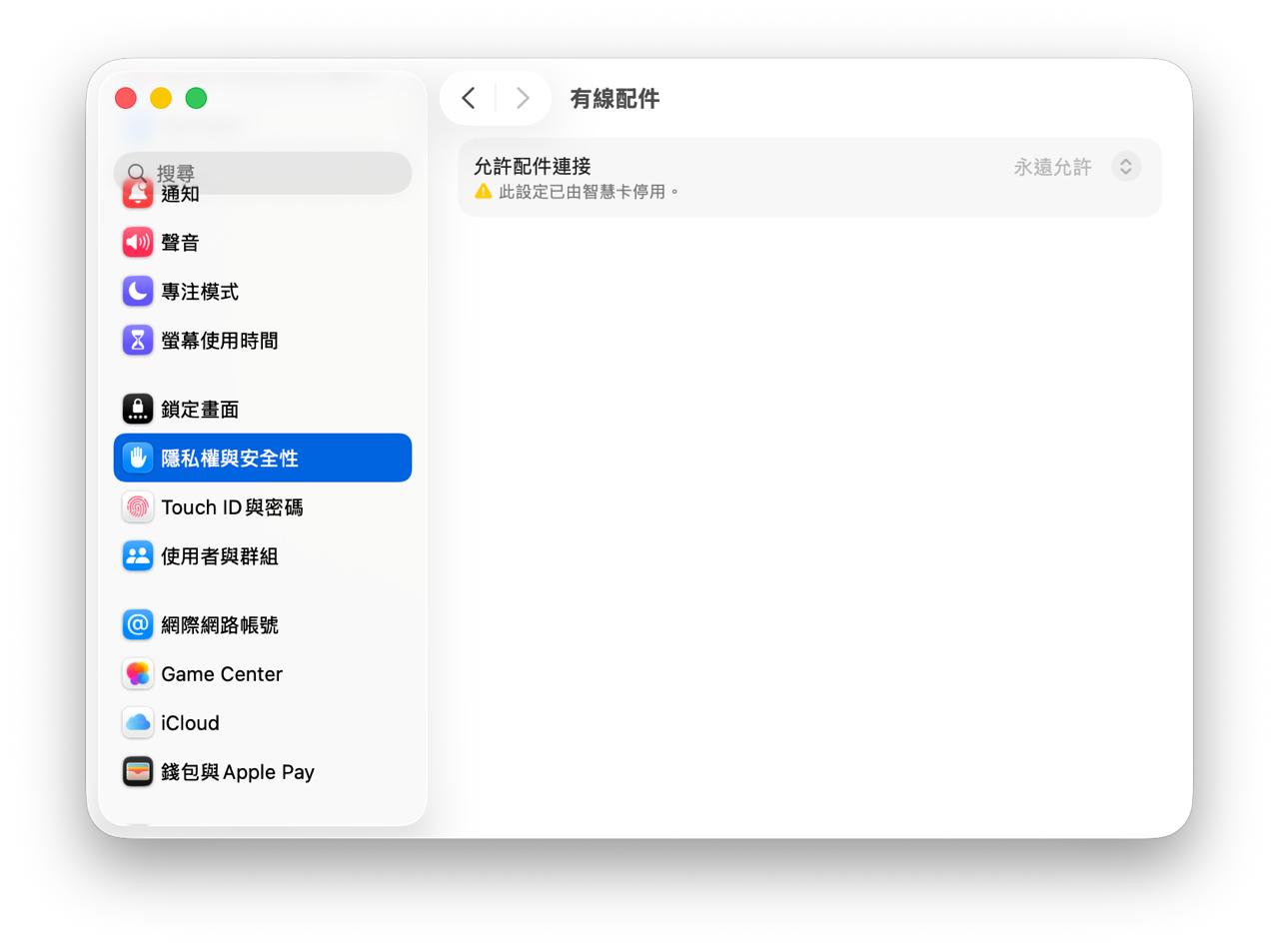Image resolution: width=1279 pixels, height=952 pixels.
Task: Open 使用者與群組 settings
Action: point(263,555)
